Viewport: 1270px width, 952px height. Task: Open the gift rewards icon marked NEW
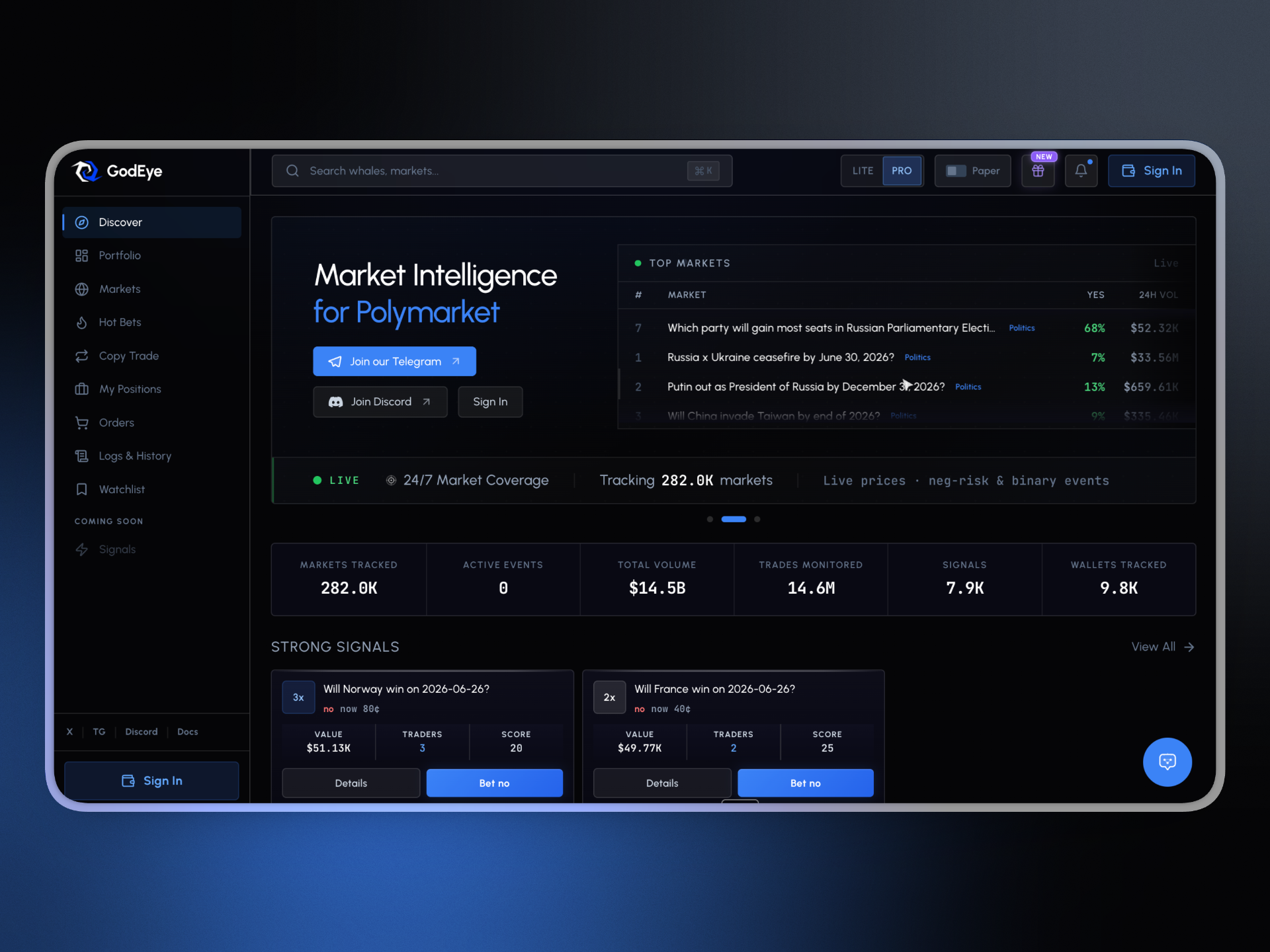[x=1038, y=171]
